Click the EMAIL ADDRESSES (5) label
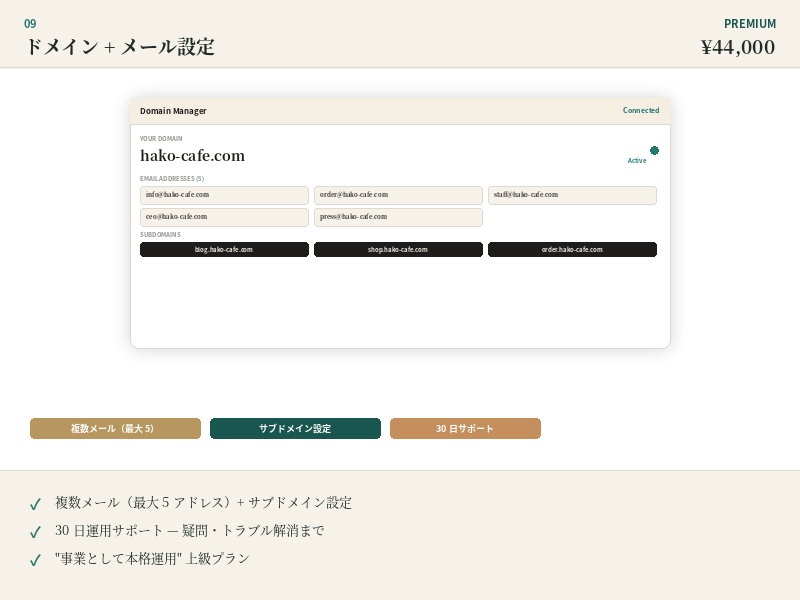This screenshot has width=800, height=600. (172, 179)
